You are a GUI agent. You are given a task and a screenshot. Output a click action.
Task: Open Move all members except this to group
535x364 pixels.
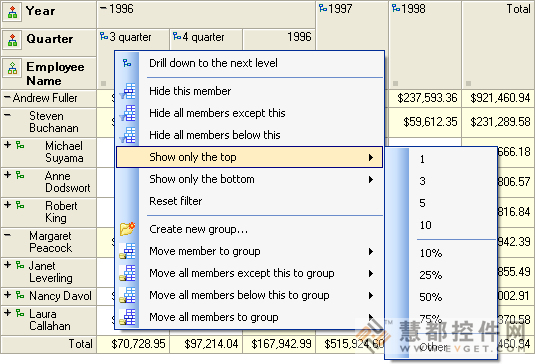(x=249, y=273)
